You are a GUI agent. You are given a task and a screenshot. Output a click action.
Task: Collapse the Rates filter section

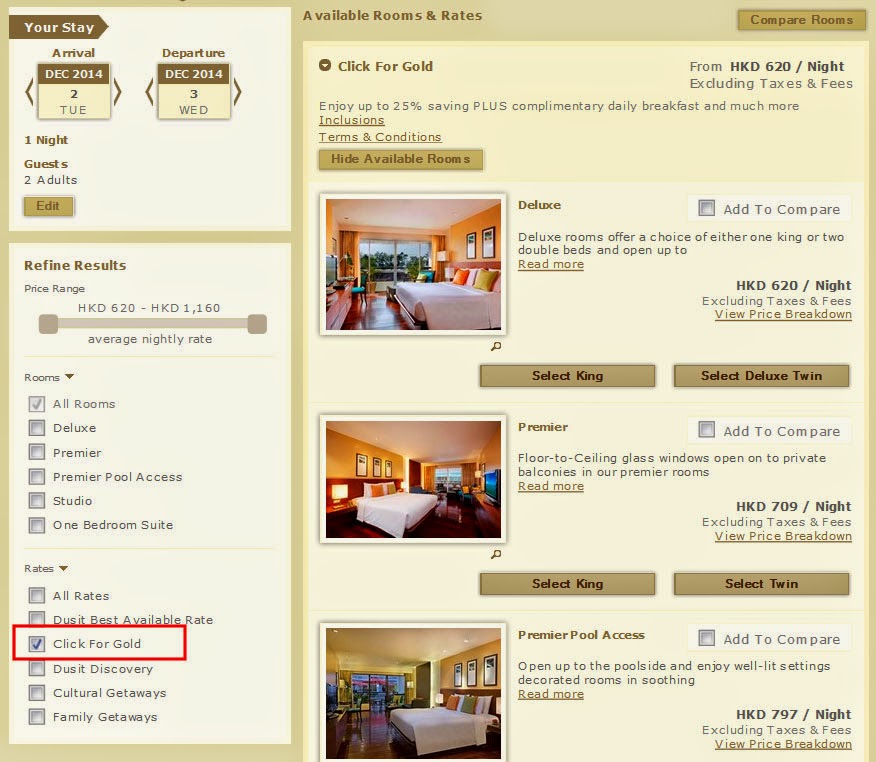click(x=63, y=568)
